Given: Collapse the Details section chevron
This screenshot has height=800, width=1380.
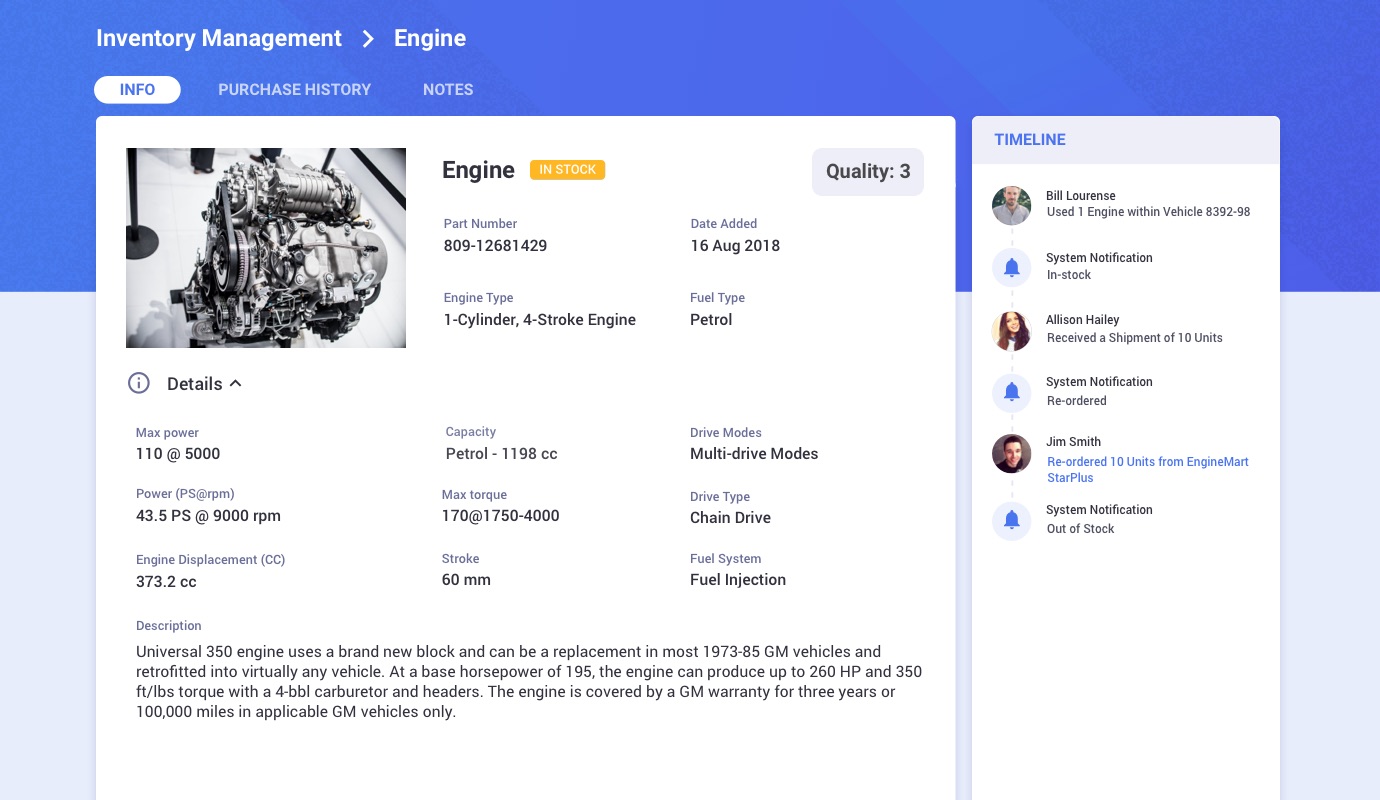Looking at the screenshot, I should tap(236, 383).
